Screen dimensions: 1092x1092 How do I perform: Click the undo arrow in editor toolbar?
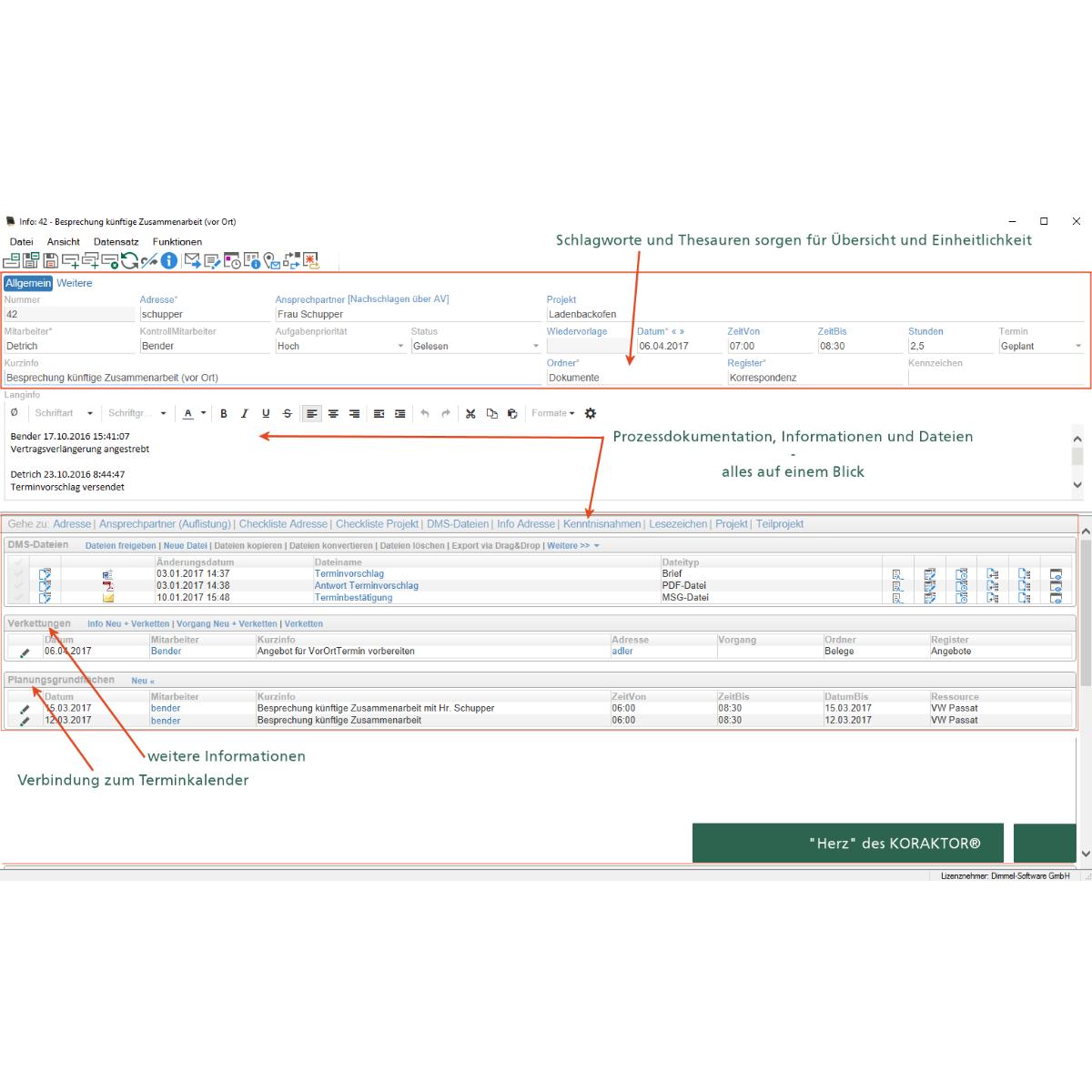click(424, 414)
